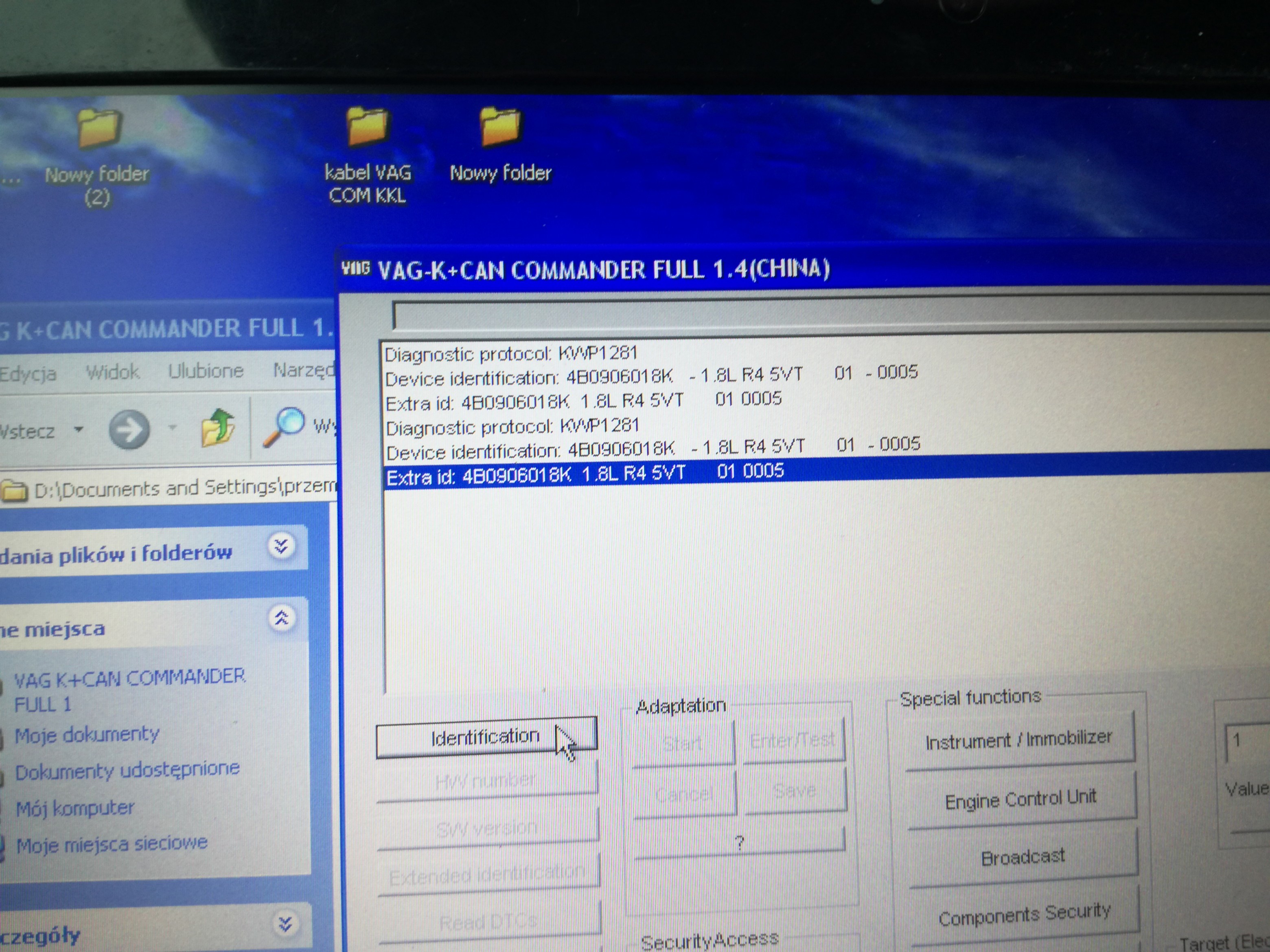
Task: Open the 'Ulubione' menu
Action: pos(206,371)
